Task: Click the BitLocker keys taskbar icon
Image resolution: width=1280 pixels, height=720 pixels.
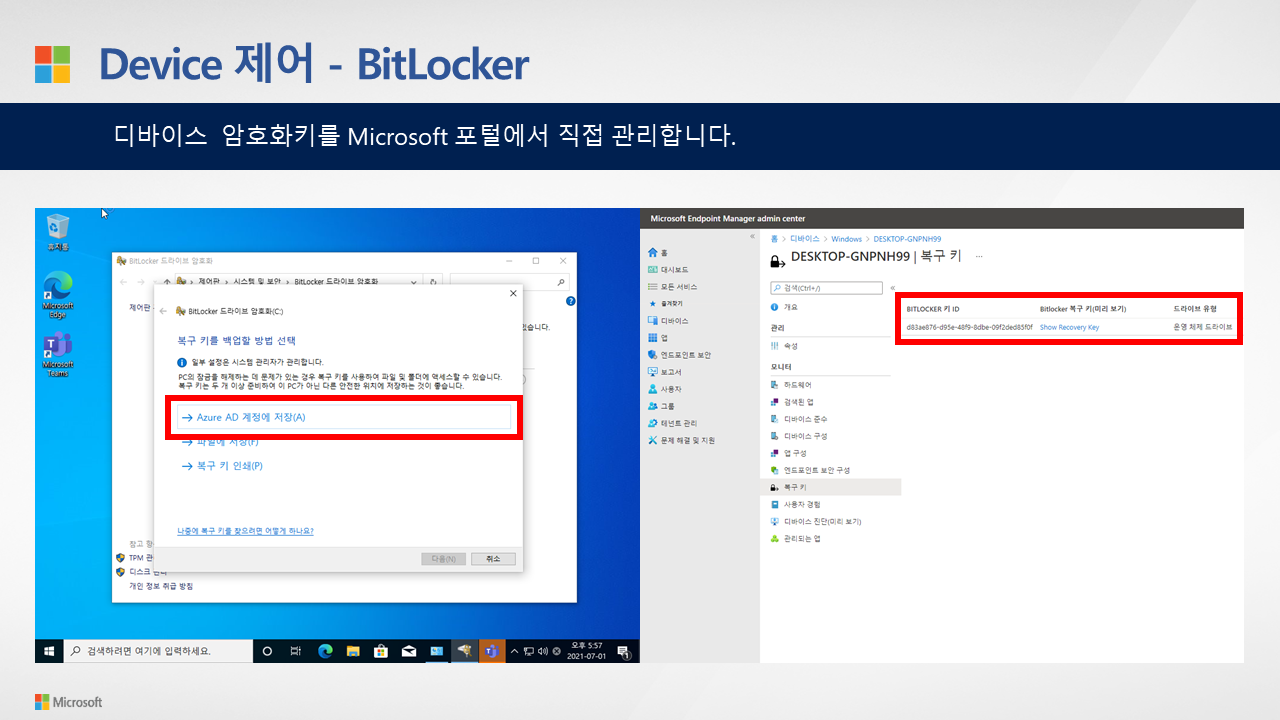Action: pos(464,651)
